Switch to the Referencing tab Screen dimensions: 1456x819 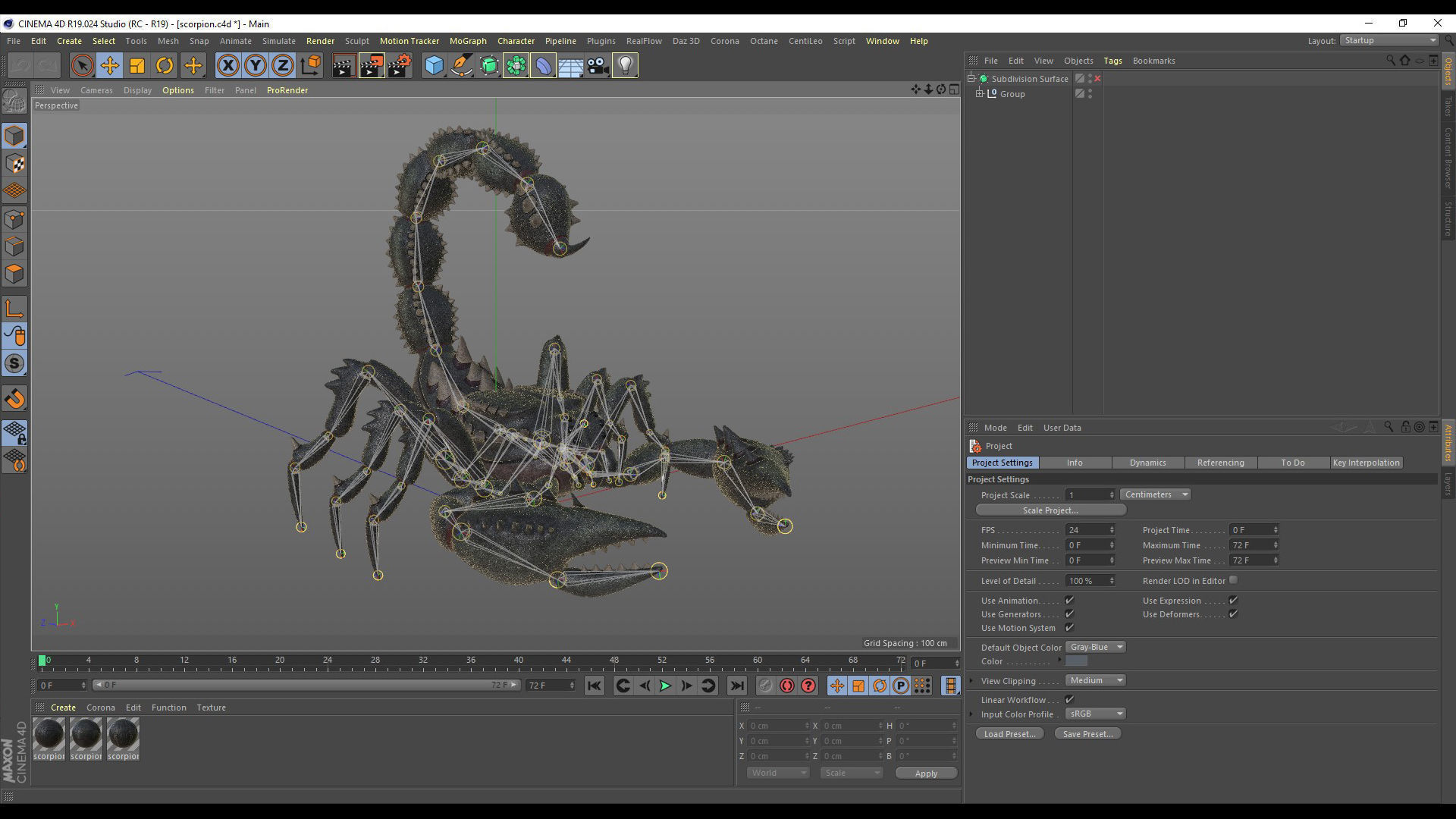pos(1220,463)
